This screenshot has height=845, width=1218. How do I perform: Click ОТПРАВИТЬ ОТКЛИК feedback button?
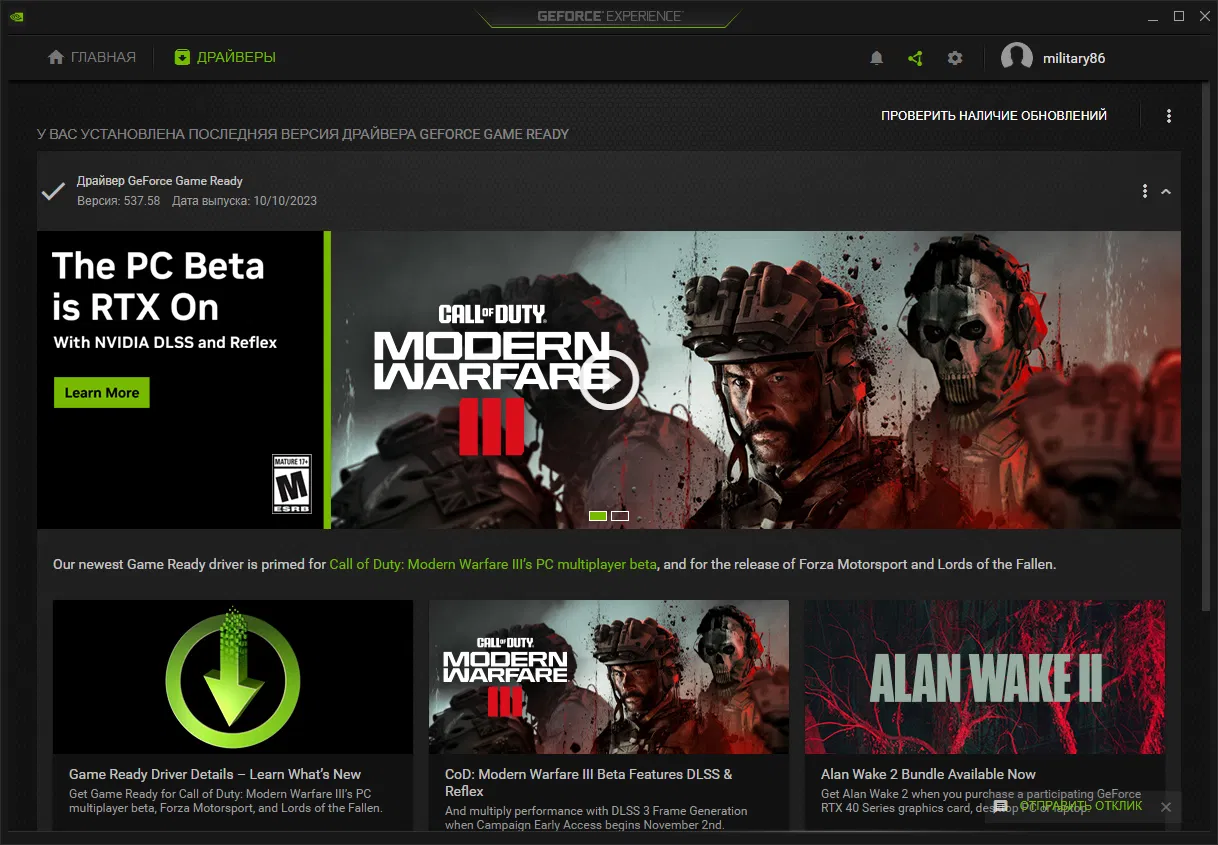[x=1080, y=806]
